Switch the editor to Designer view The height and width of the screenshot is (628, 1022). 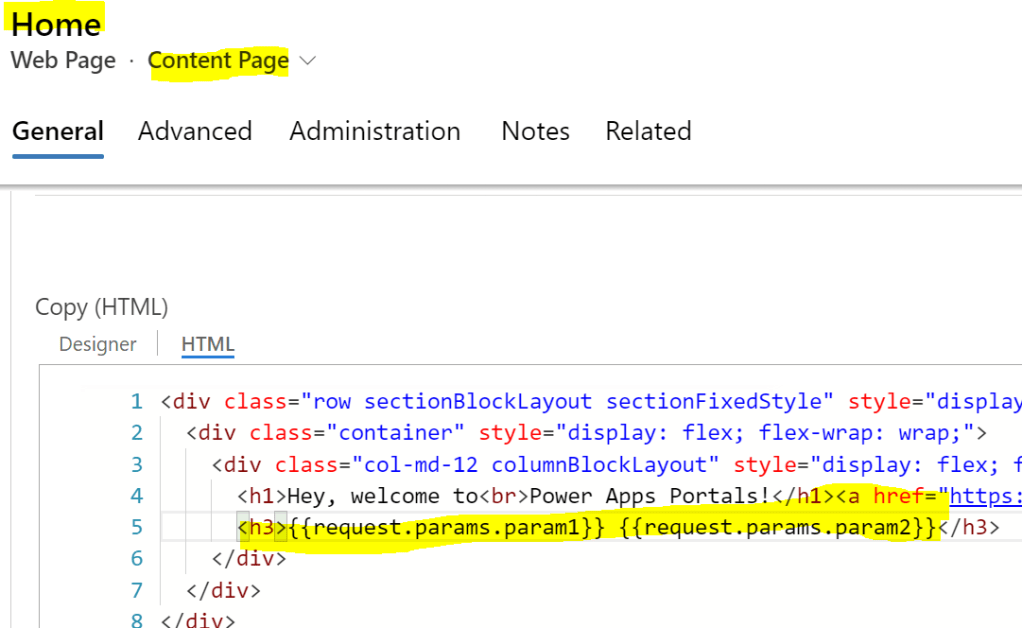pyautogui.click(x=98, y=344)
